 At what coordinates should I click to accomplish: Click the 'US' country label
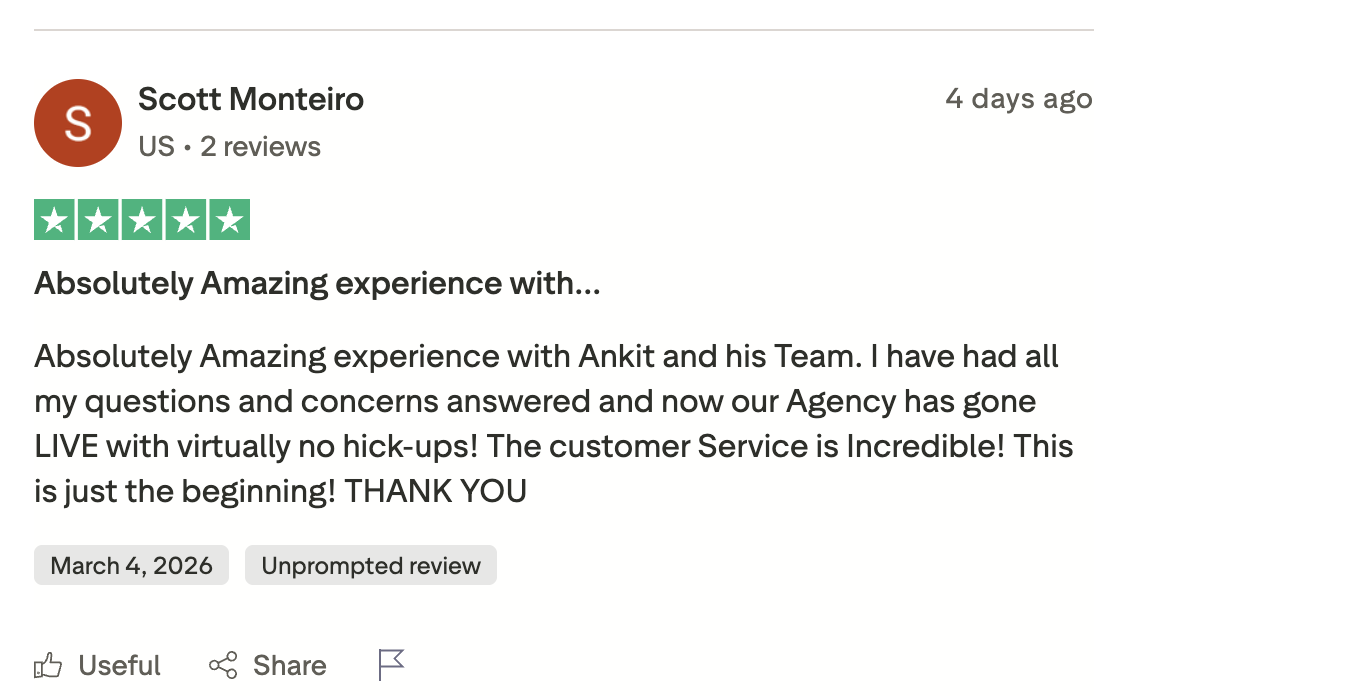156,147
